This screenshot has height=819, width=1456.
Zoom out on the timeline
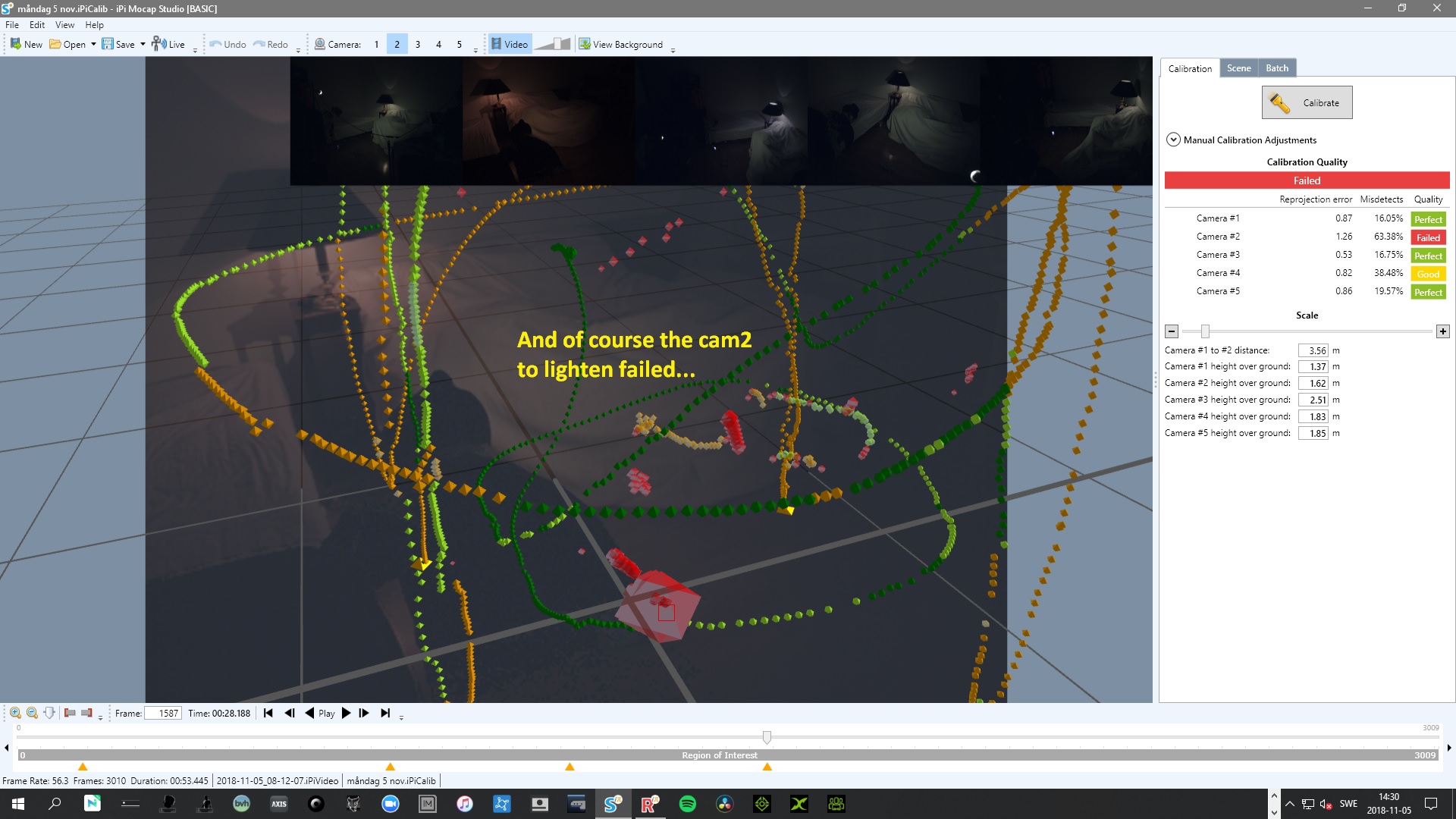32,713
